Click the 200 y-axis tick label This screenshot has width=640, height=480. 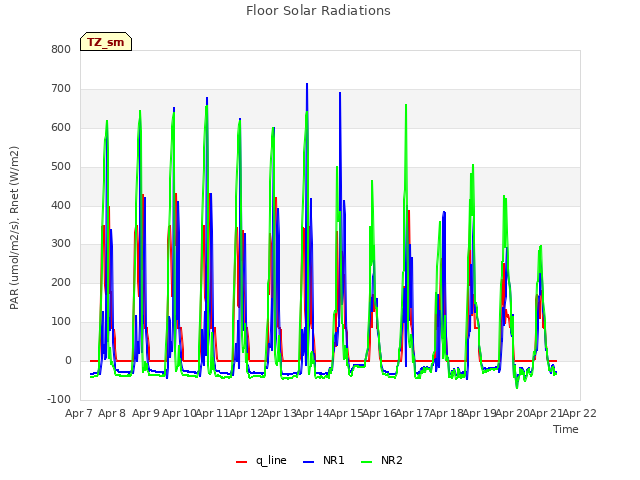tap(61, 282)
